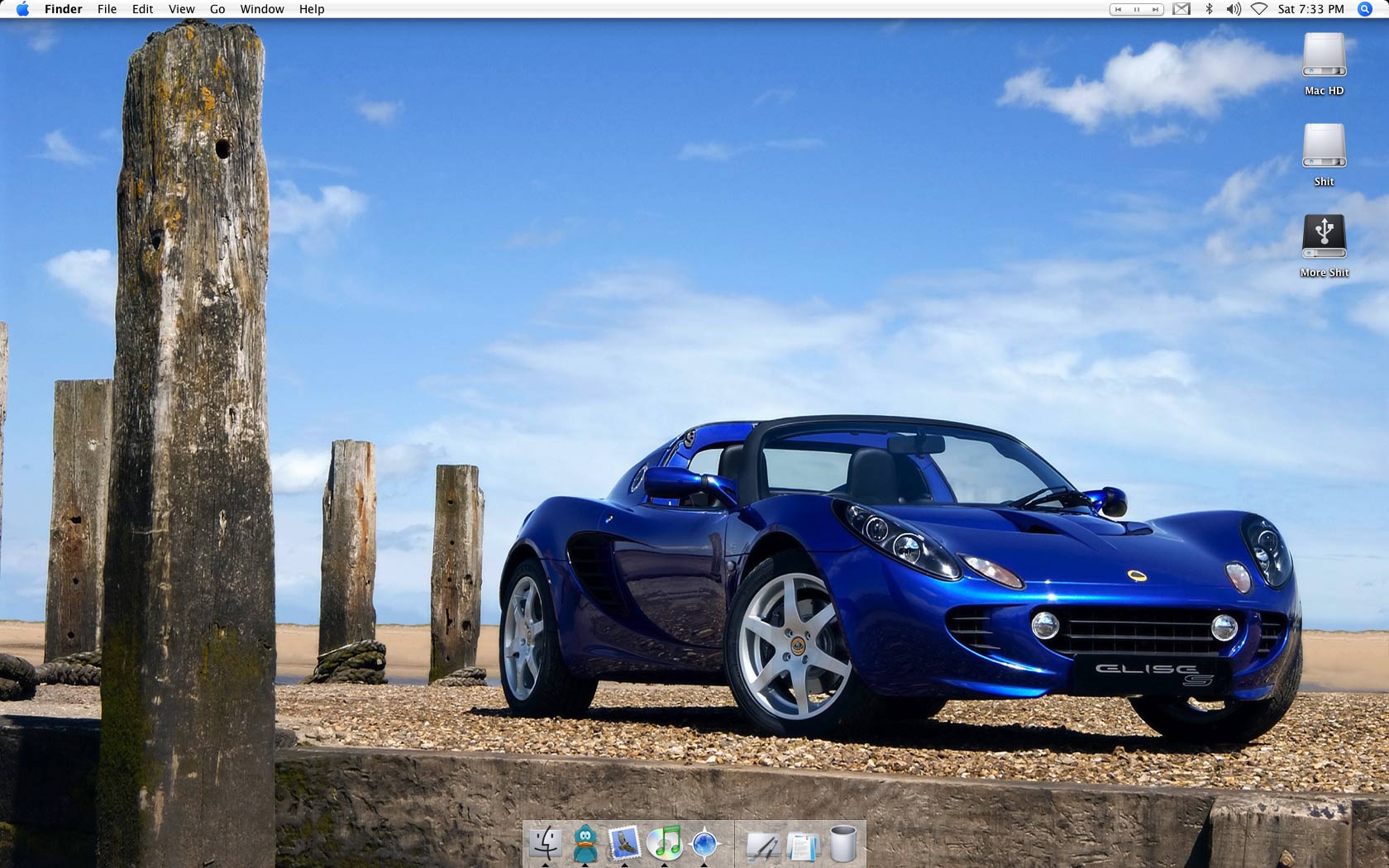The image size is (1389, 868).
Task: Click the USB drive's name label
Action: 1325,273
